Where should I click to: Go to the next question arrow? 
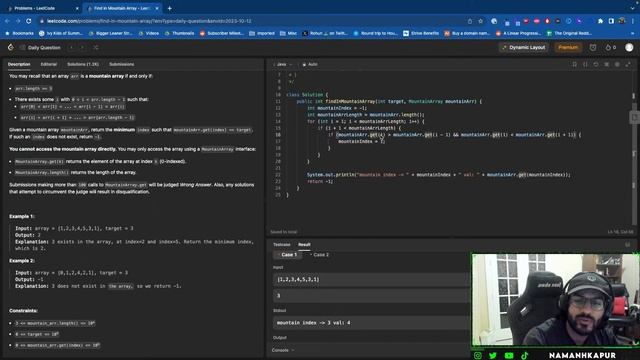tap(82, 48)
